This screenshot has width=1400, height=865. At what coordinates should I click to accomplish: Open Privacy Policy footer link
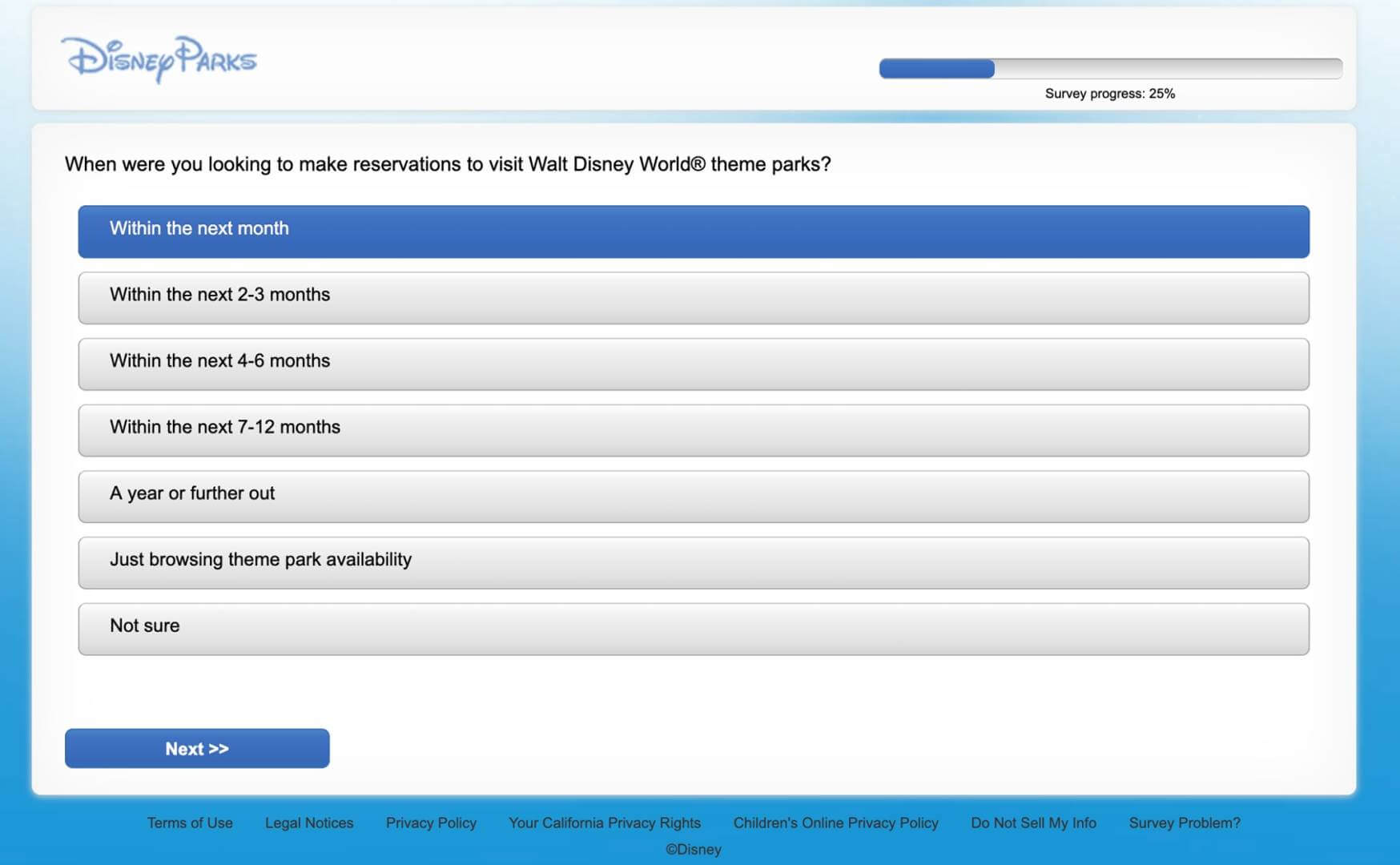[x=431, y=823]
